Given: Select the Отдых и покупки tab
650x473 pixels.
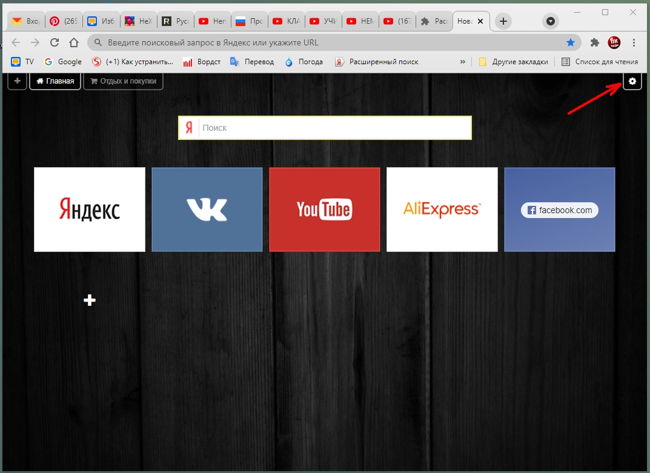Looking at the screenshot, I should [124, 81].
